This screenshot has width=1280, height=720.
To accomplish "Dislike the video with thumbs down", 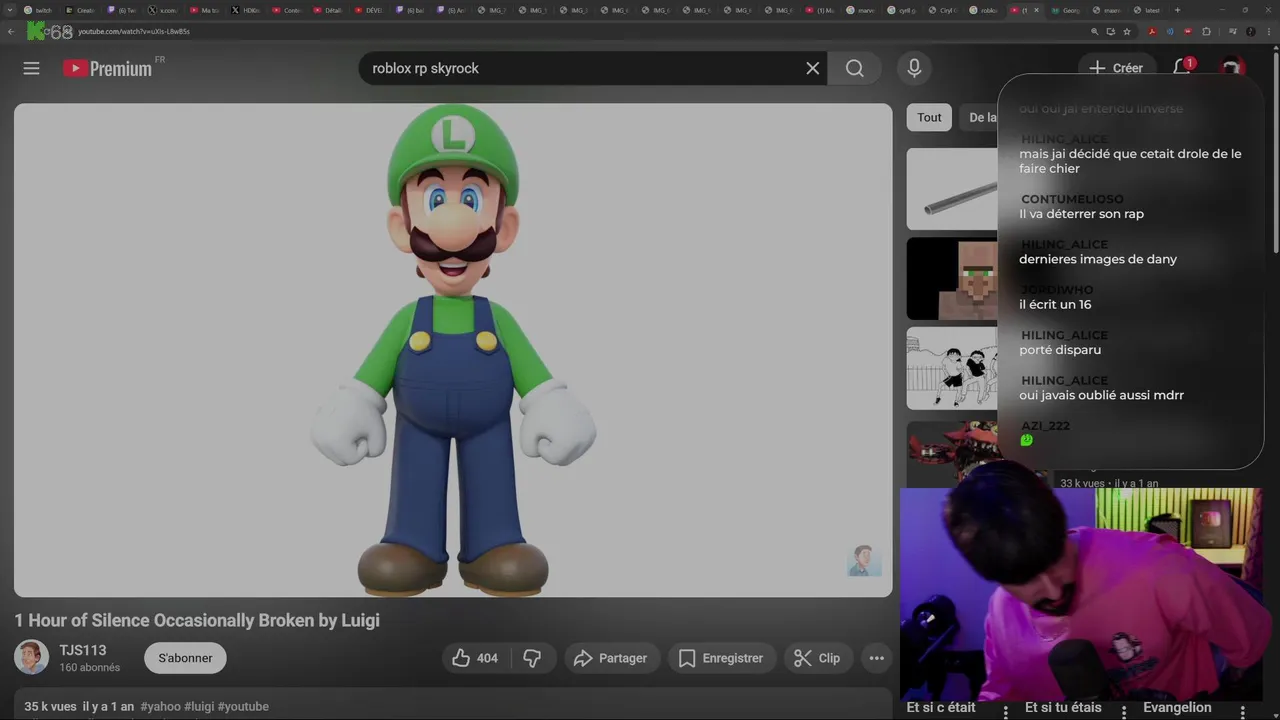I will coord(532,658).
